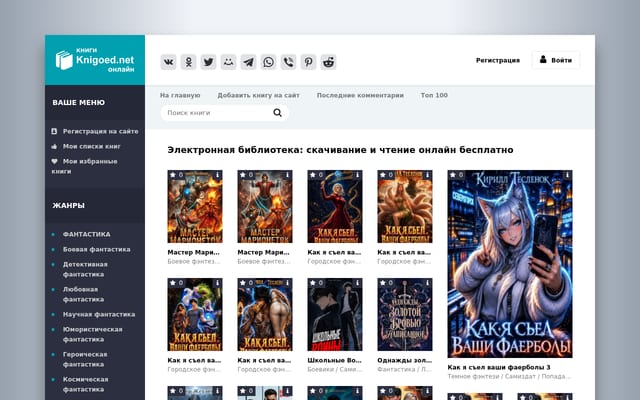This screenshot has width=640, height=400.
Task: Open the Любовная фантастика genre
Action: click(x=83, y=294)
